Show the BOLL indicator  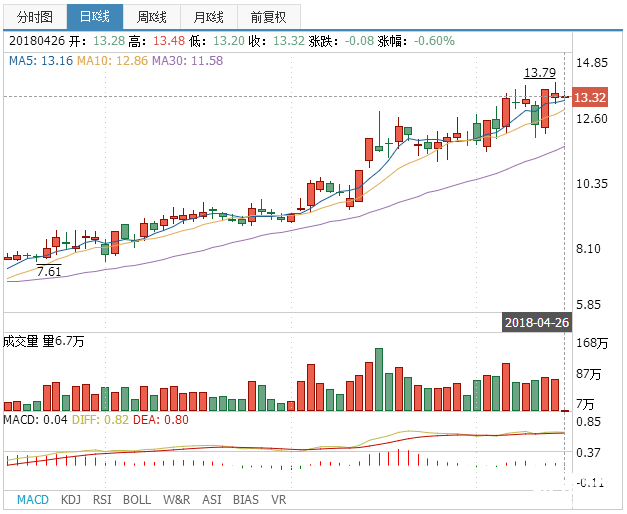click(137, 500)
